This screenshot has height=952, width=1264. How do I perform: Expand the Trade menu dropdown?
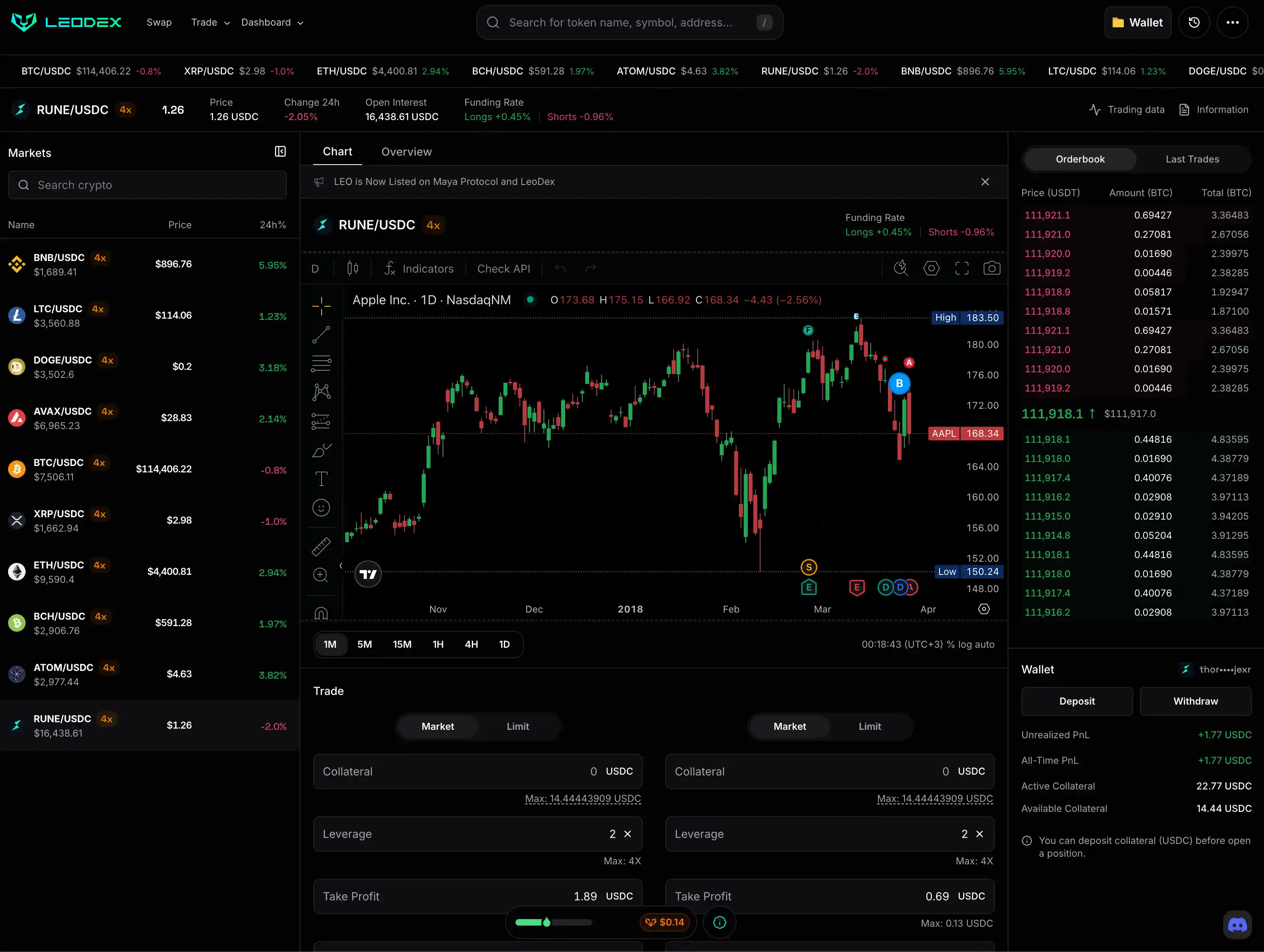210,22
